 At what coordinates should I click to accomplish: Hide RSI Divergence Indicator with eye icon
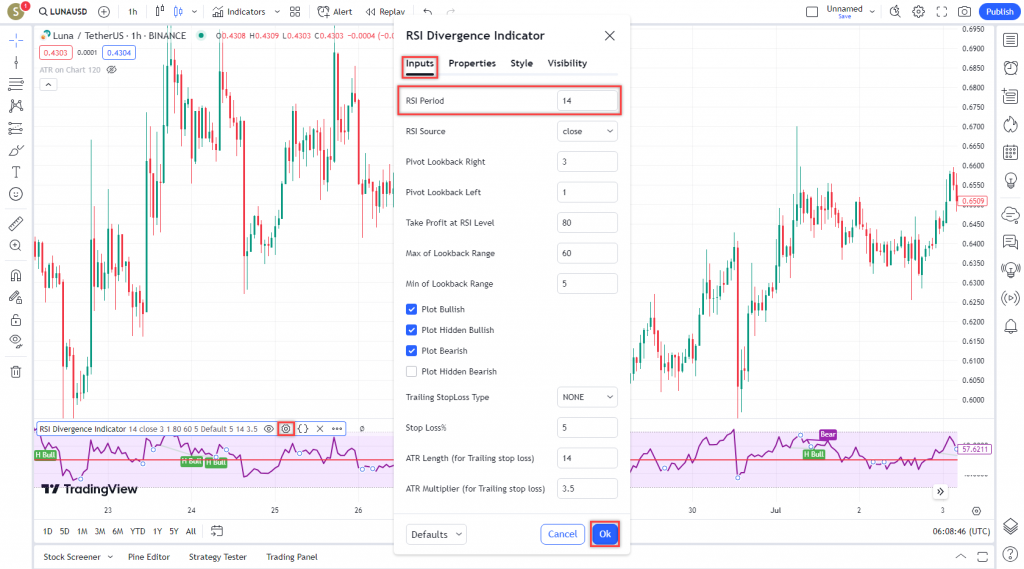[268, 429]
